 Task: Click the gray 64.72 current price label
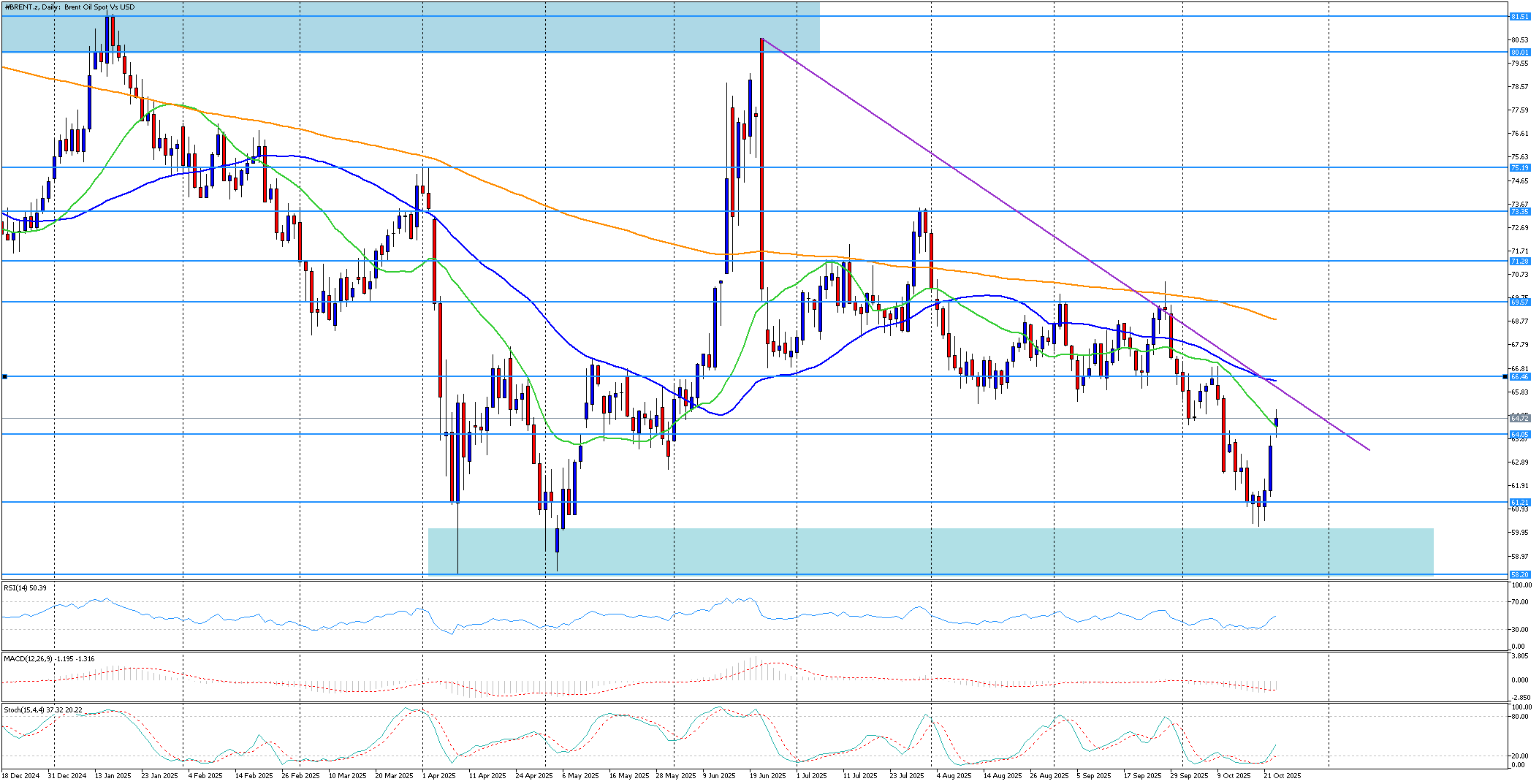coord(1519,418)
